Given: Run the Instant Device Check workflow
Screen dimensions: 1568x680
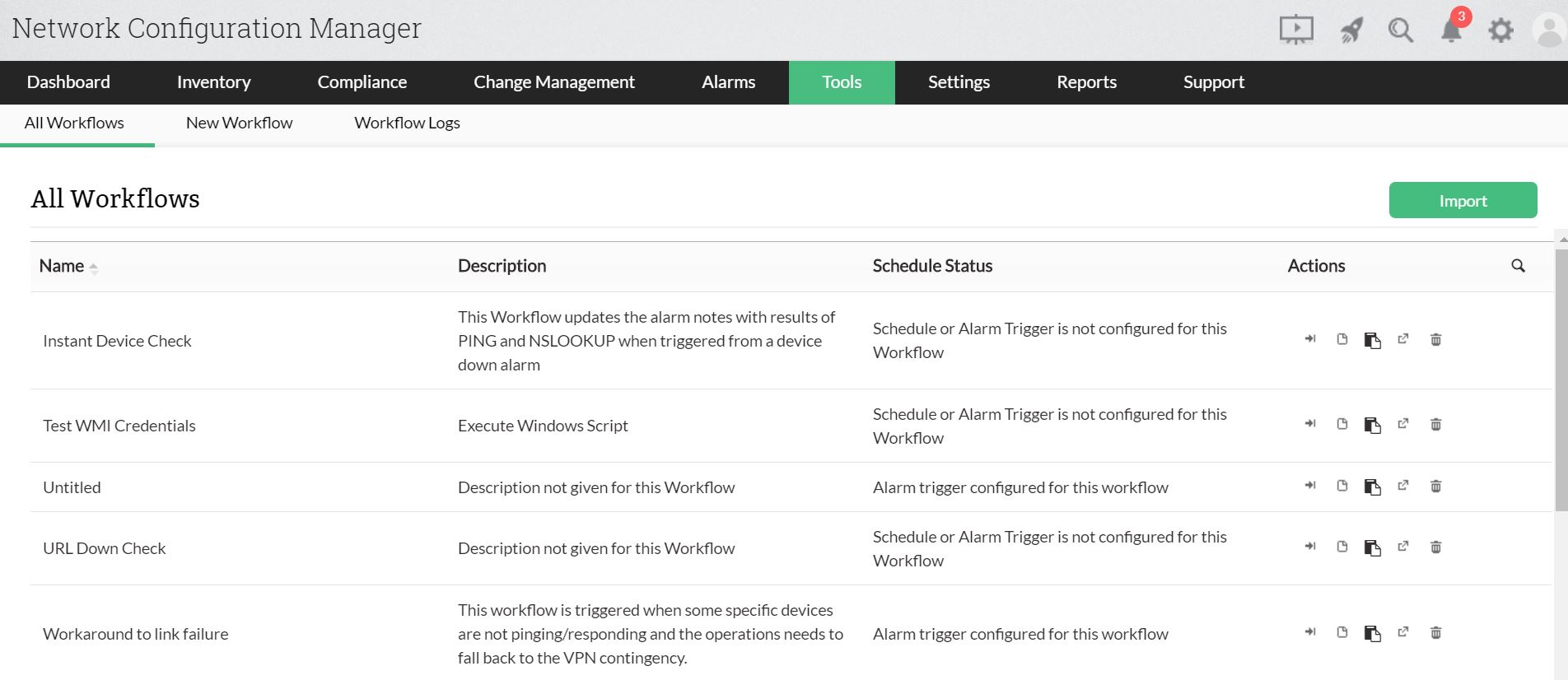Looking at the screenshot, I should click(x=1309, y=339).
